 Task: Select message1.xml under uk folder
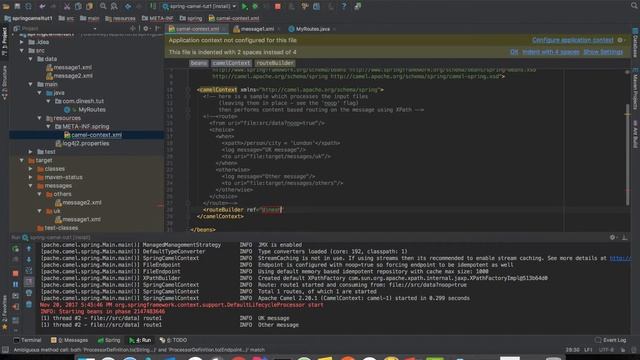point(78,220)
